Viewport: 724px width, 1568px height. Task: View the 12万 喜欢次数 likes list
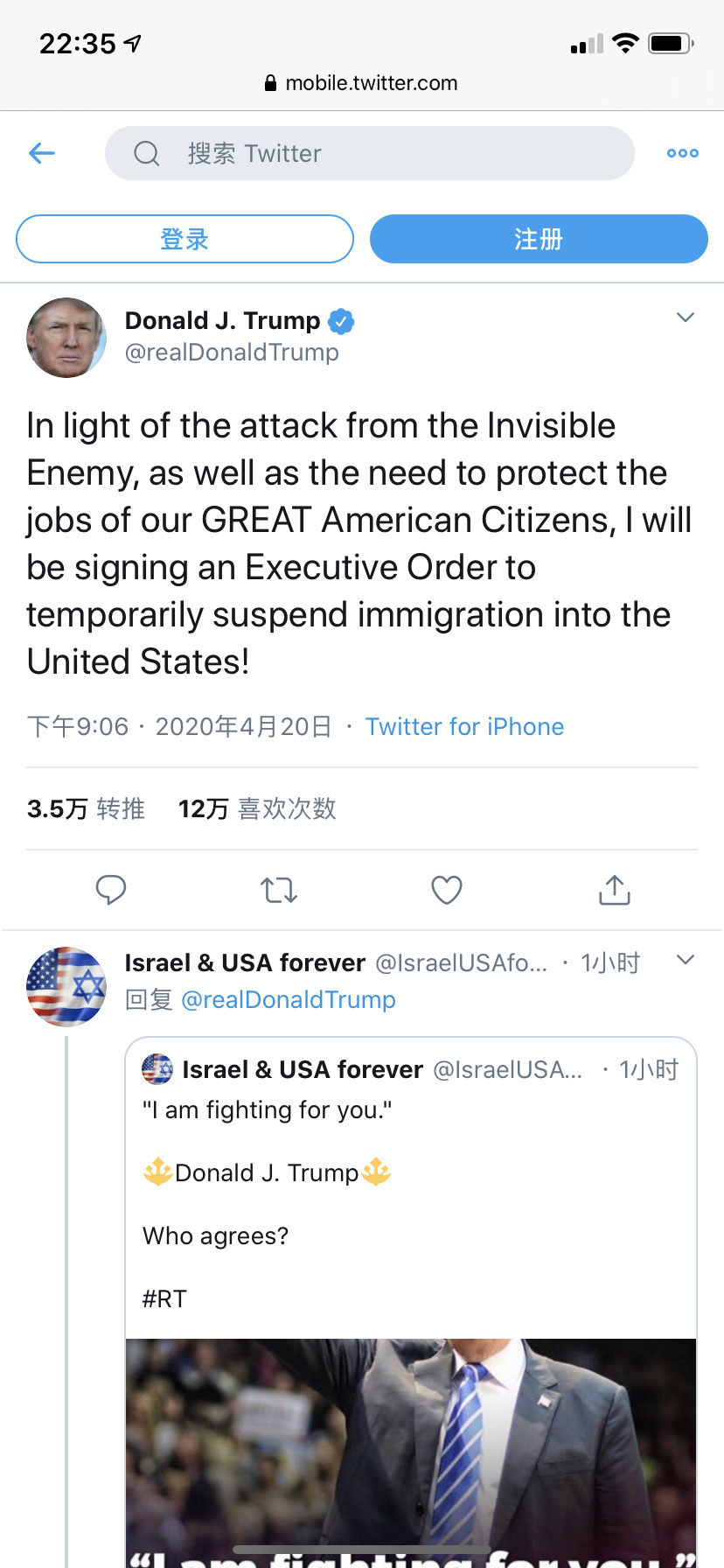pyautogui.click(x=257, y=808)
